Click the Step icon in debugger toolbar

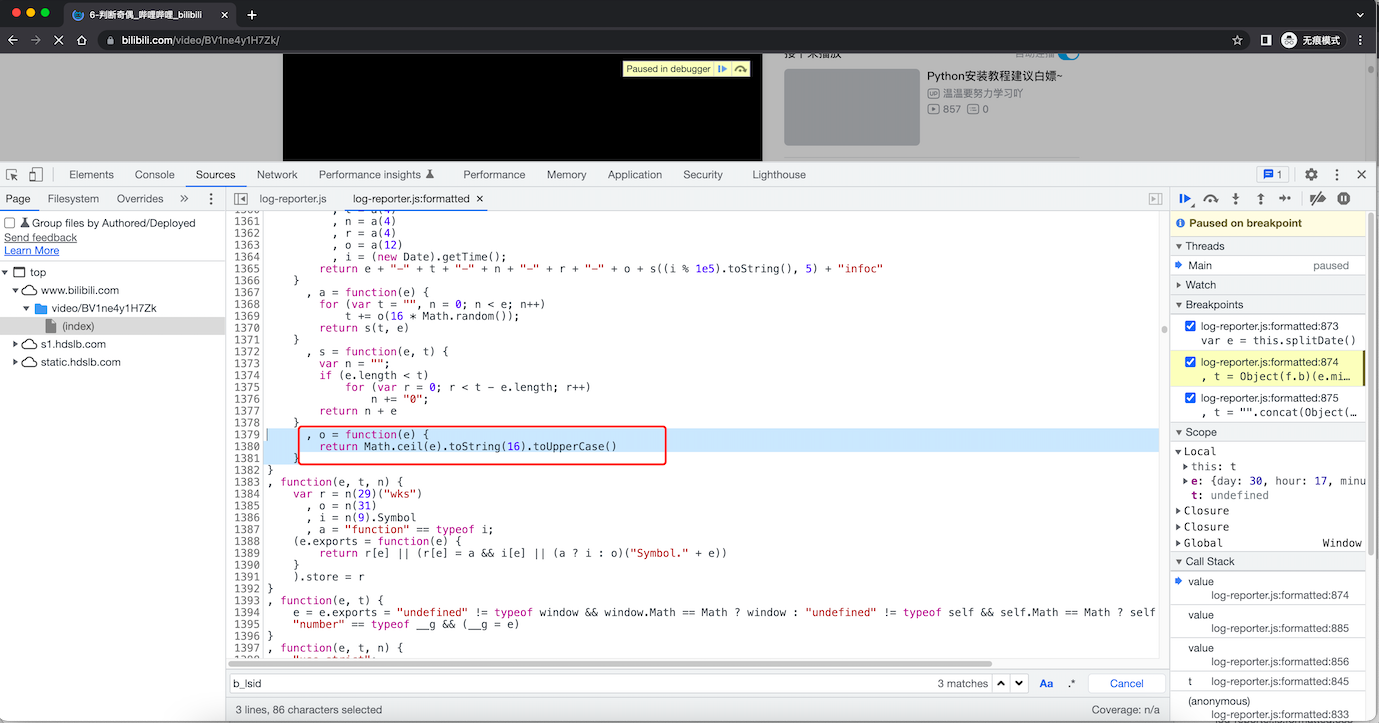click(1285, 199)
